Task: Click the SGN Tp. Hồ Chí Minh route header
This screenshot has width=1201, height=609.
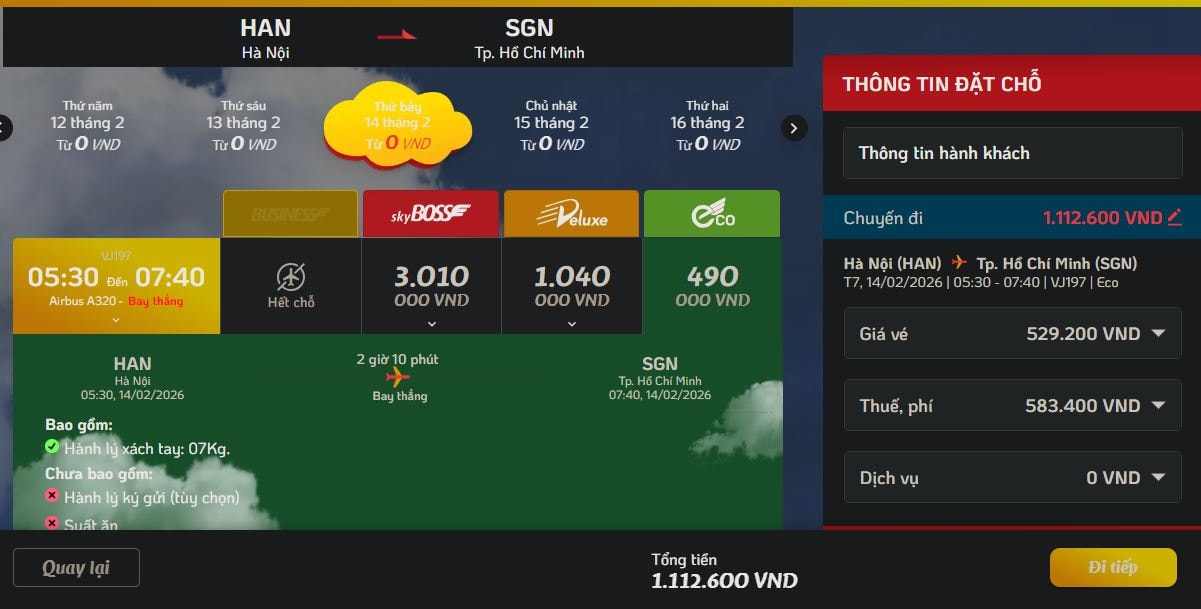Action: point(529,39)
